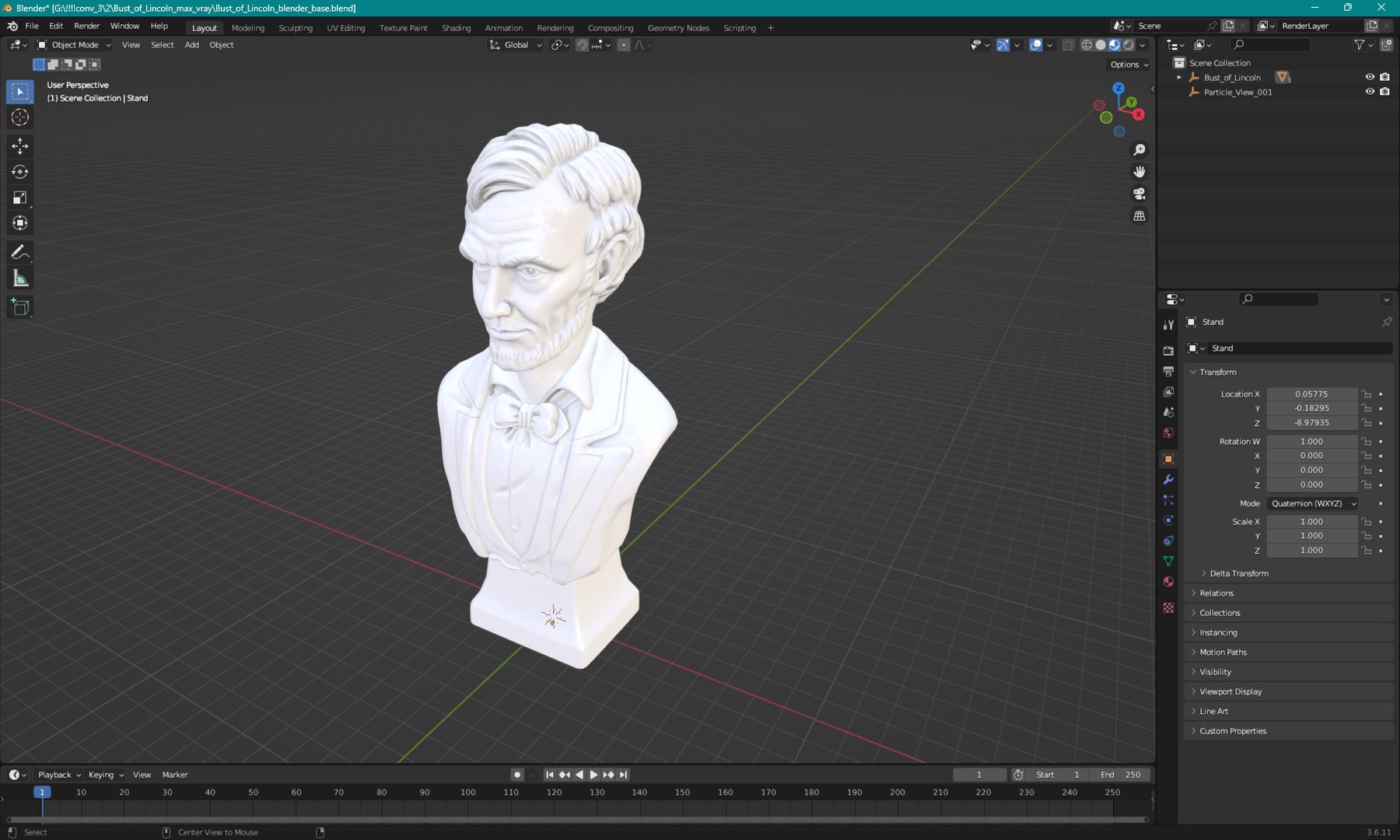Open Quaternion (WXYZ) rotation mode dropdown
1400x840 pixels.
[1313, 504]
